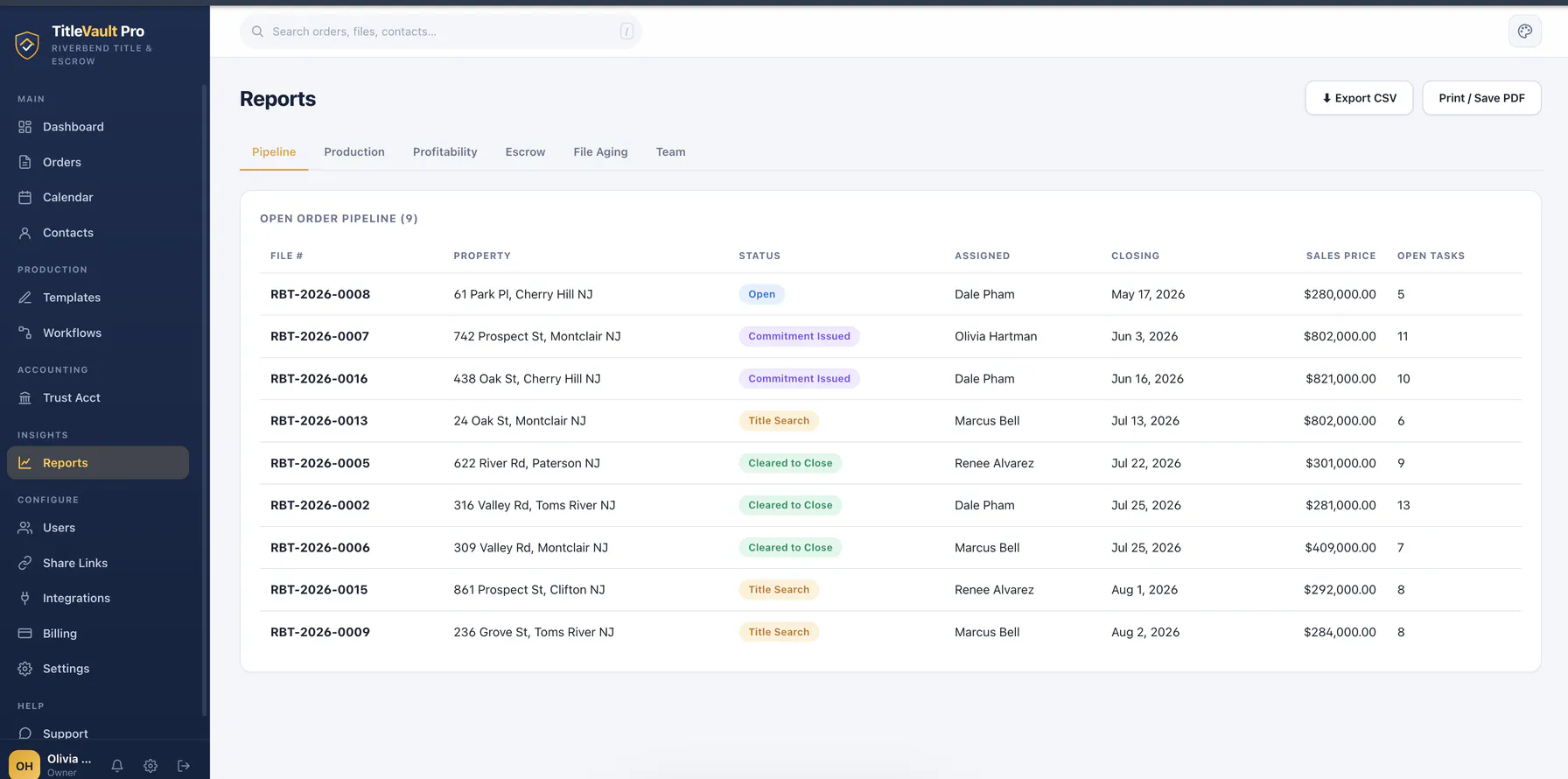The height and width of the screenshot is (779, 1568).
Task: Click Commitment Issued badge for 742 Prospect St
Action: click(x=799, y=336)
